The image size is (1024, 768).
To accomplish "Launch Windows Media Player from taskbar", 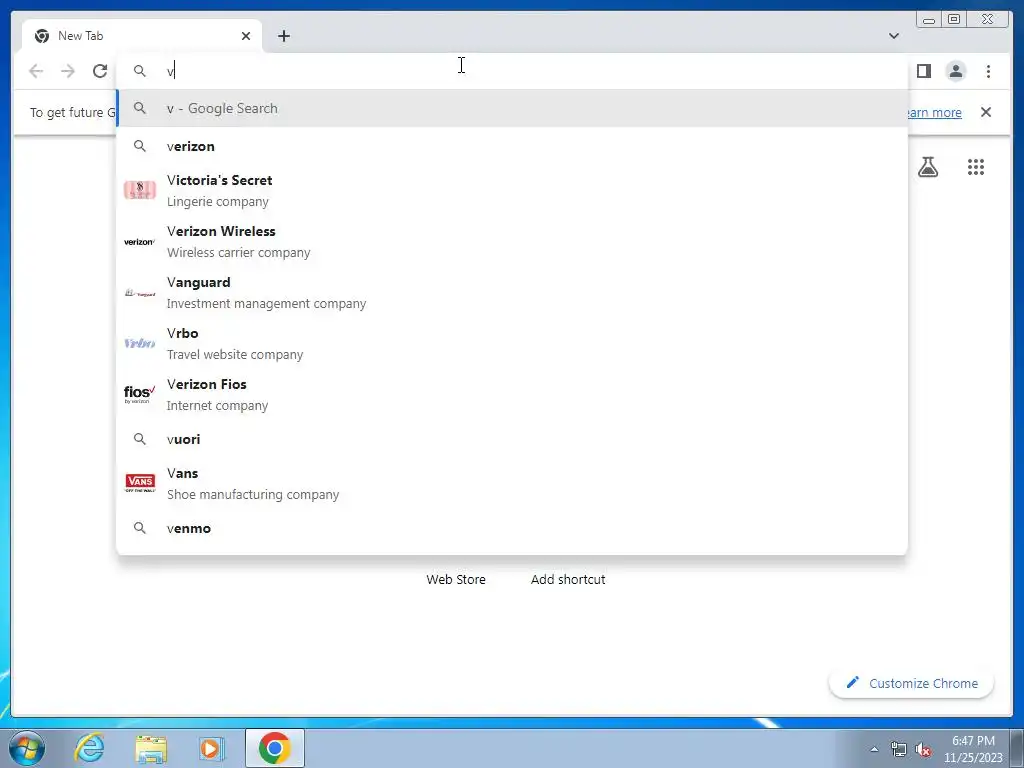I will click(211, 748).
